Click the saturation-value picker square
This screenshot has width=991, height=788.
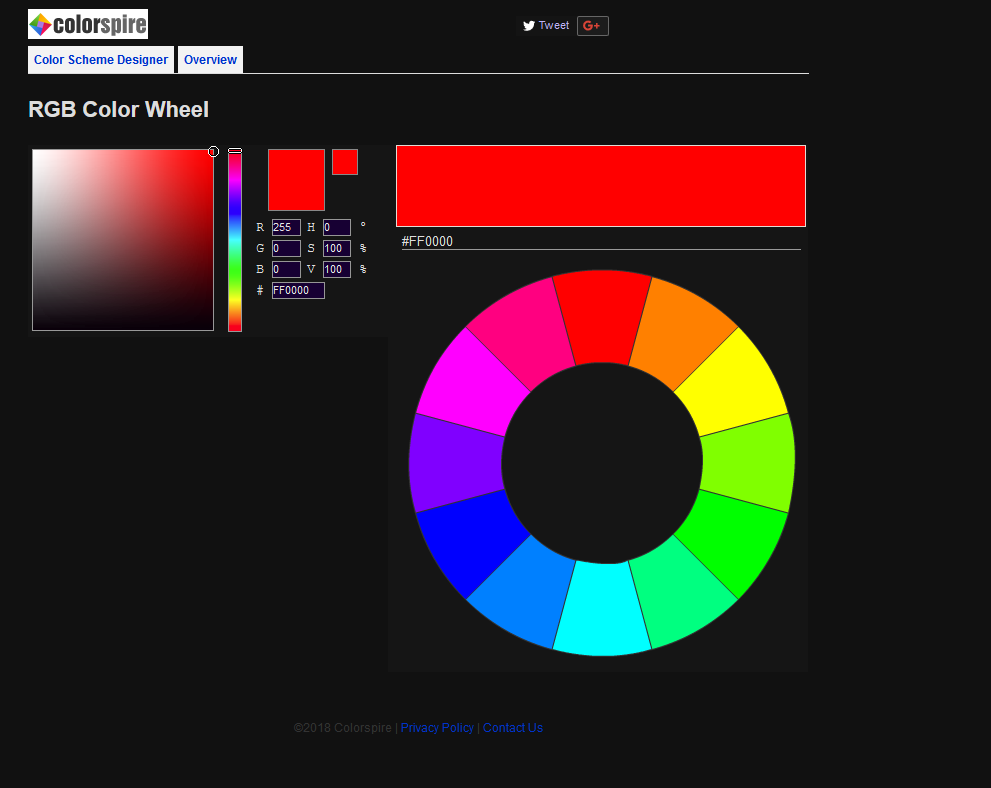[x=123, y=240]
